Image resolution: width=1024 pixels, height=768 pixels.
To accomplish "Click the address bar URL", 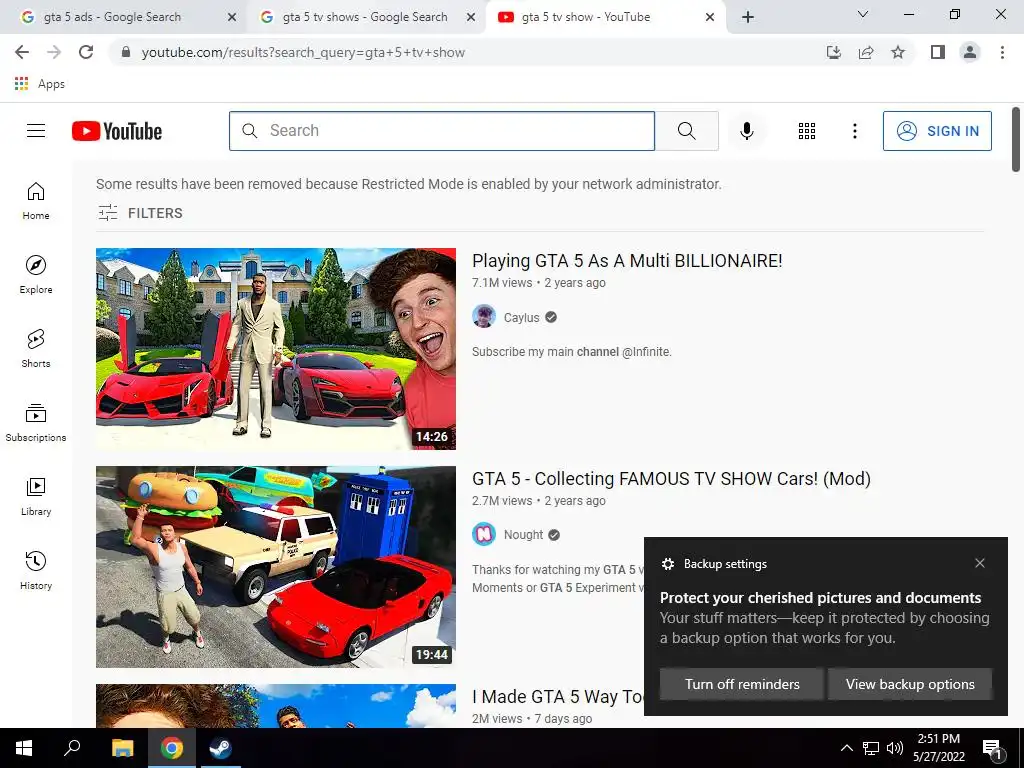I will (303, 52).
